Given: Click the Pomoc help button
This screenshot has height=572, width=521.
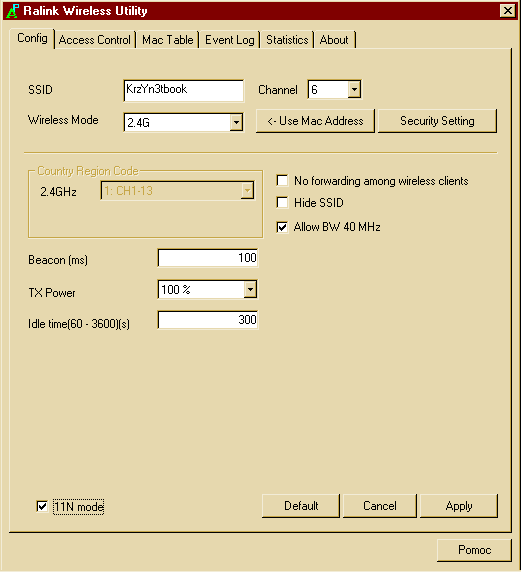Looking at the screenshot, I should click(474, 550).
